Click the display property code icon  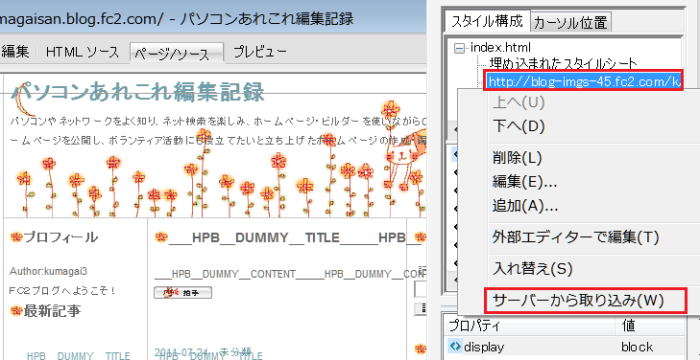[x=454, y=347]
